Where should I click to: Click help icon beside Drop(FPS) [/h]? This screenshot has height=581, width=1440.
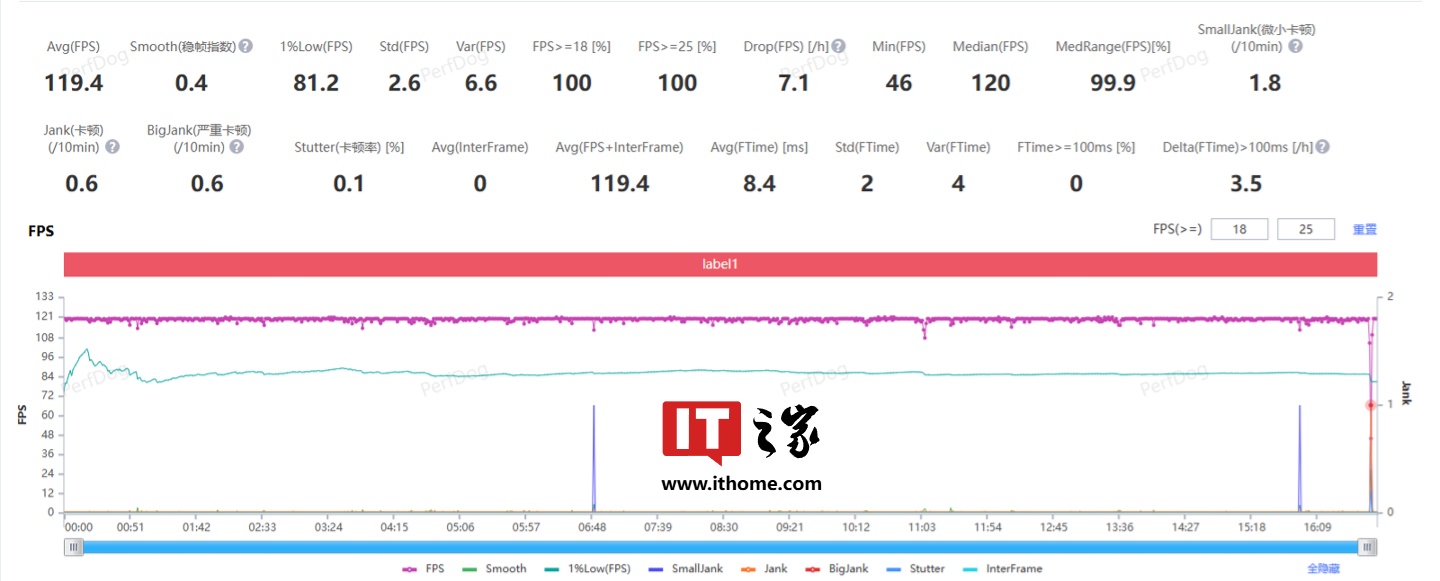click(839, 46)
